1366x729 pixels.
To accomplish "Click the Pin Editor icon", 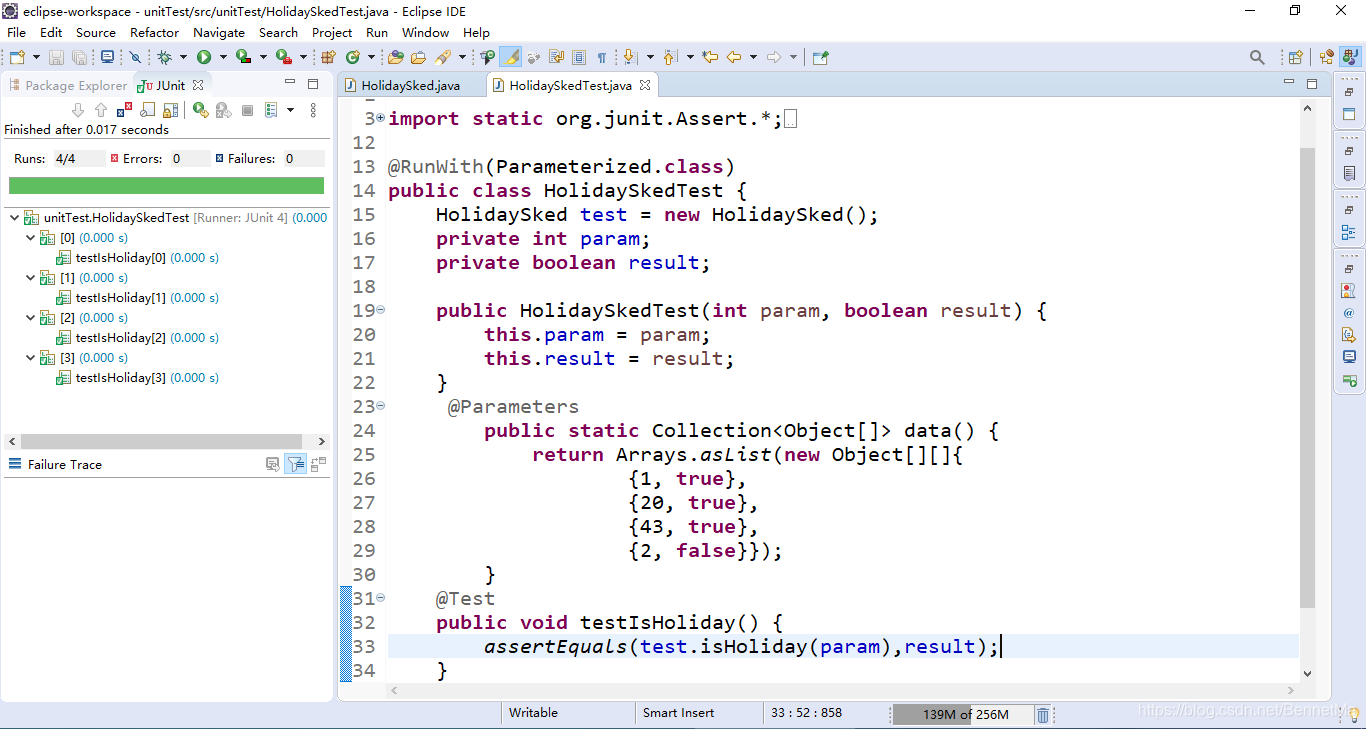I will (820, 58).
